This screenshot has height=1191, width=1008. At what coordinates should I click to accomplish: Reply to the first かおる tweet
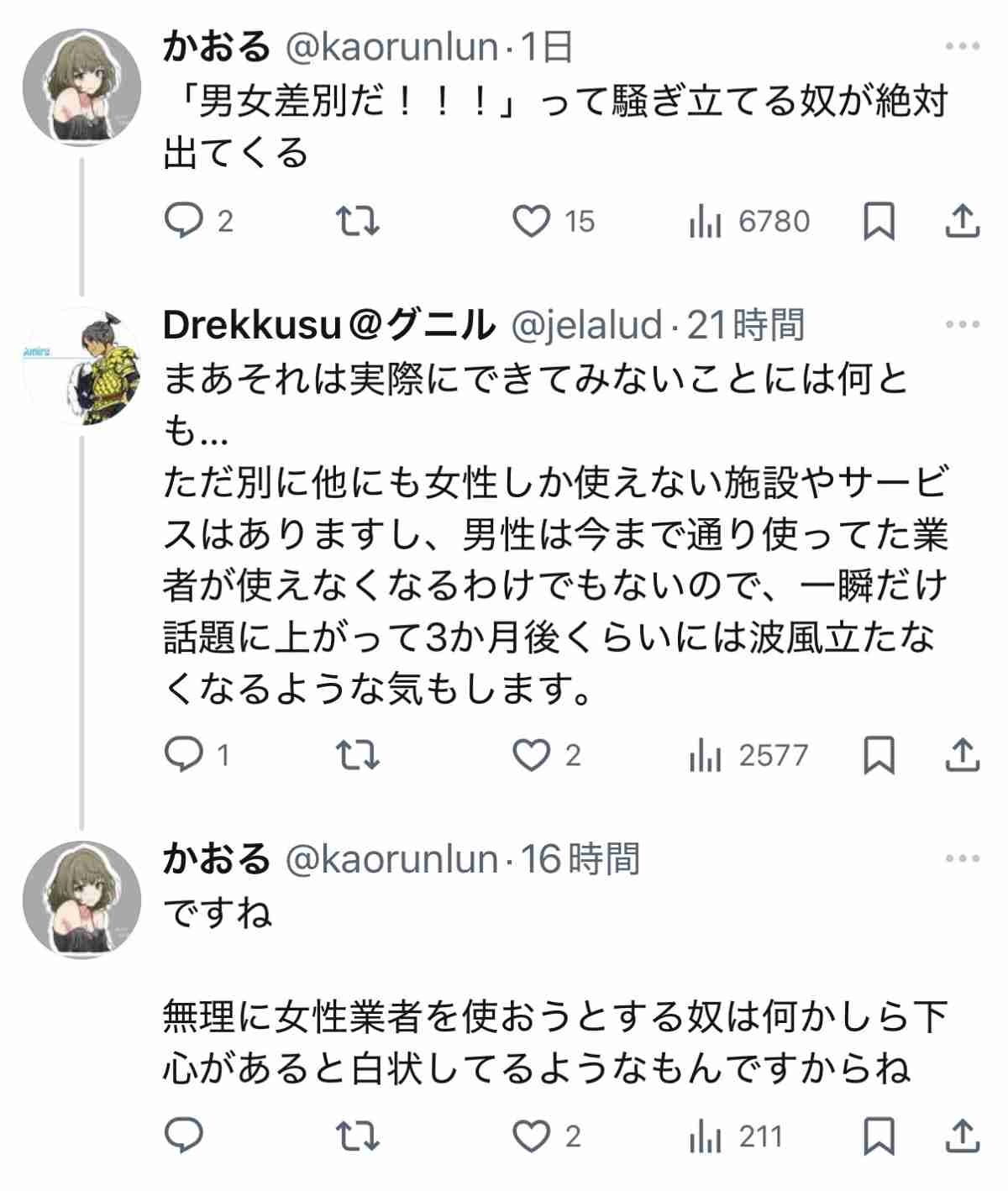[x=184, y=221]
